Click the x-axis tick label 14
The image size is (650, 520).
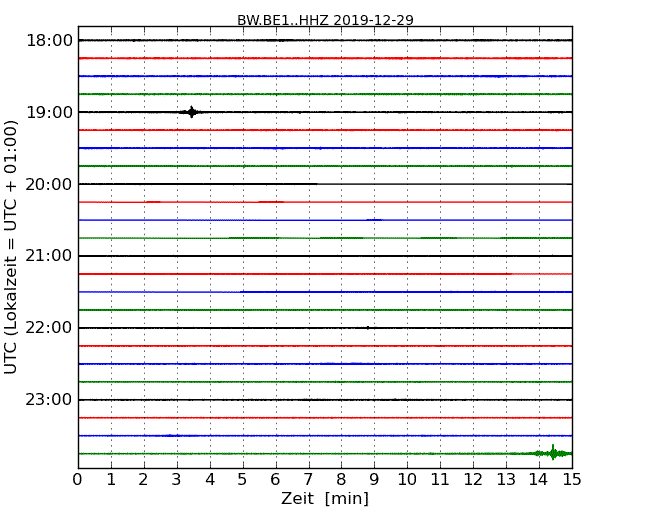tap(538, 480)
